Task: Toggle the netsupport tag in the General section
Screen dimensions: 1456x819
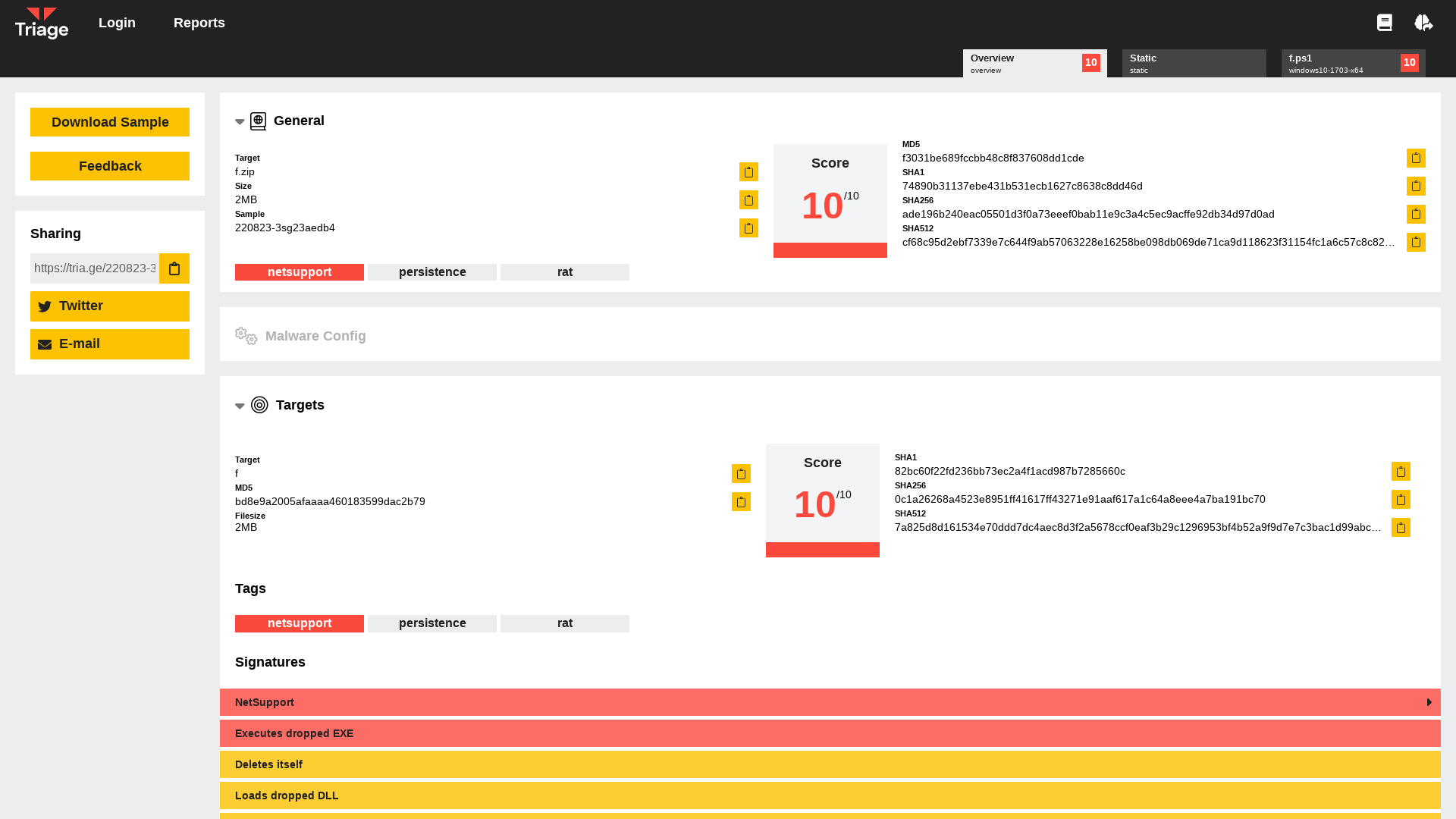Action: (x=299, y=271)
